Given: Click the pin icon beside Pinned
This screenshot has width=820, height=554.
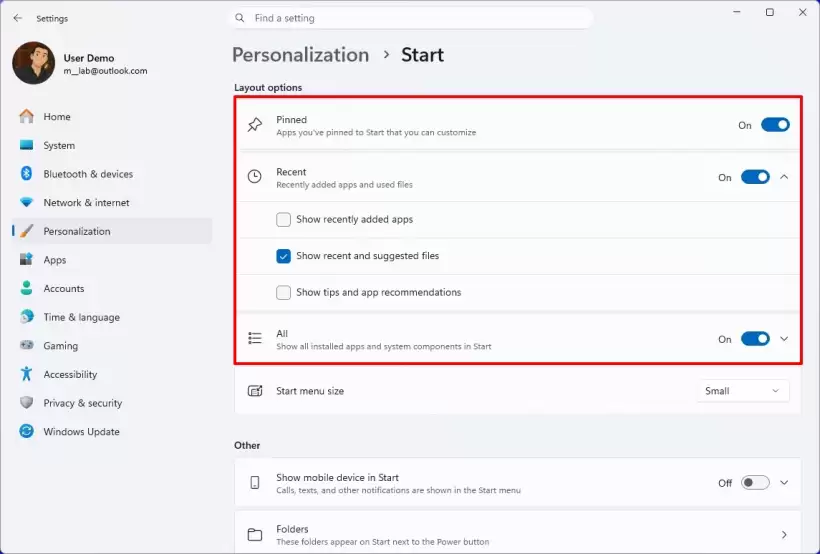Looking at the screenshot, I should coord(255,125).
